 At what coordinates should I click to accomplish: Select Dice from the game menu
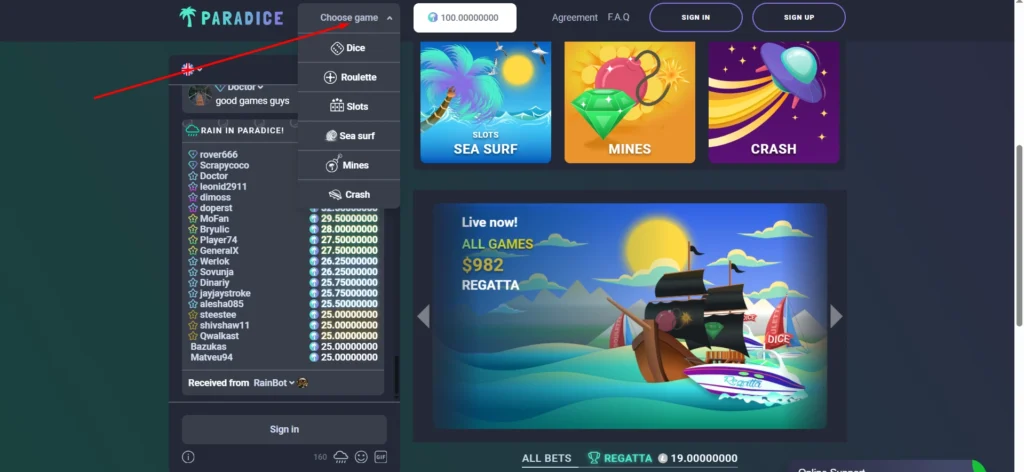pos(348,48)
